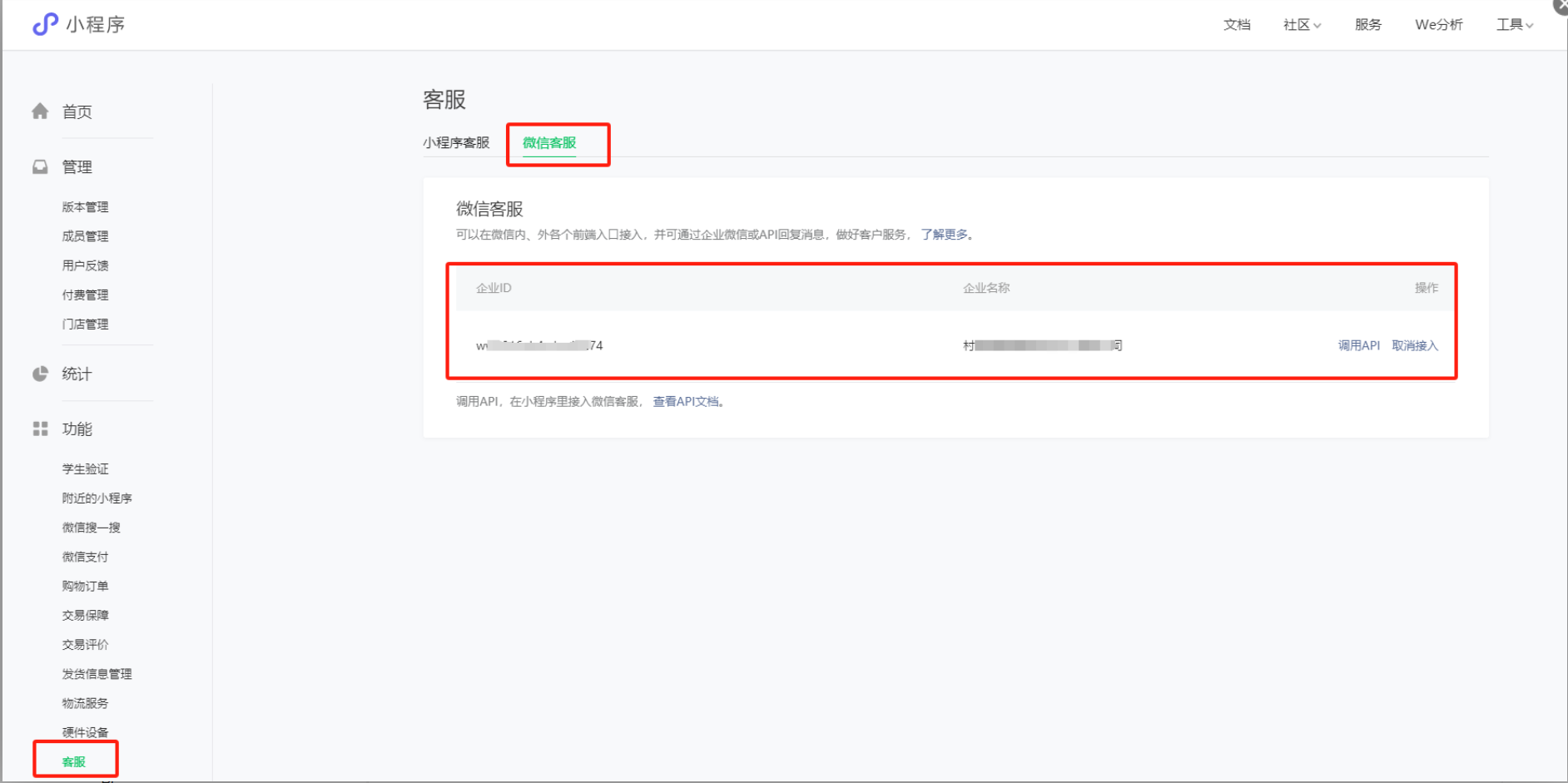Open the 查看API文档 link

(686, 402)
